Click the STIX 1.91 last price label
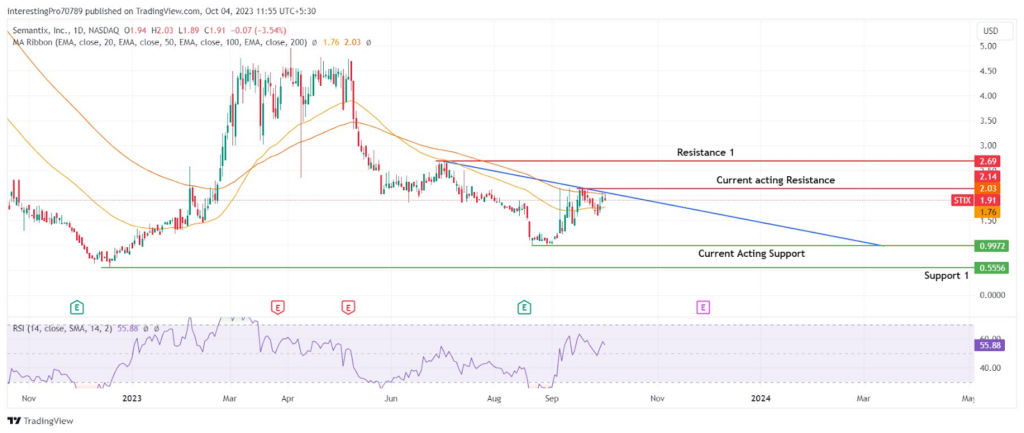 coord(975,200)
